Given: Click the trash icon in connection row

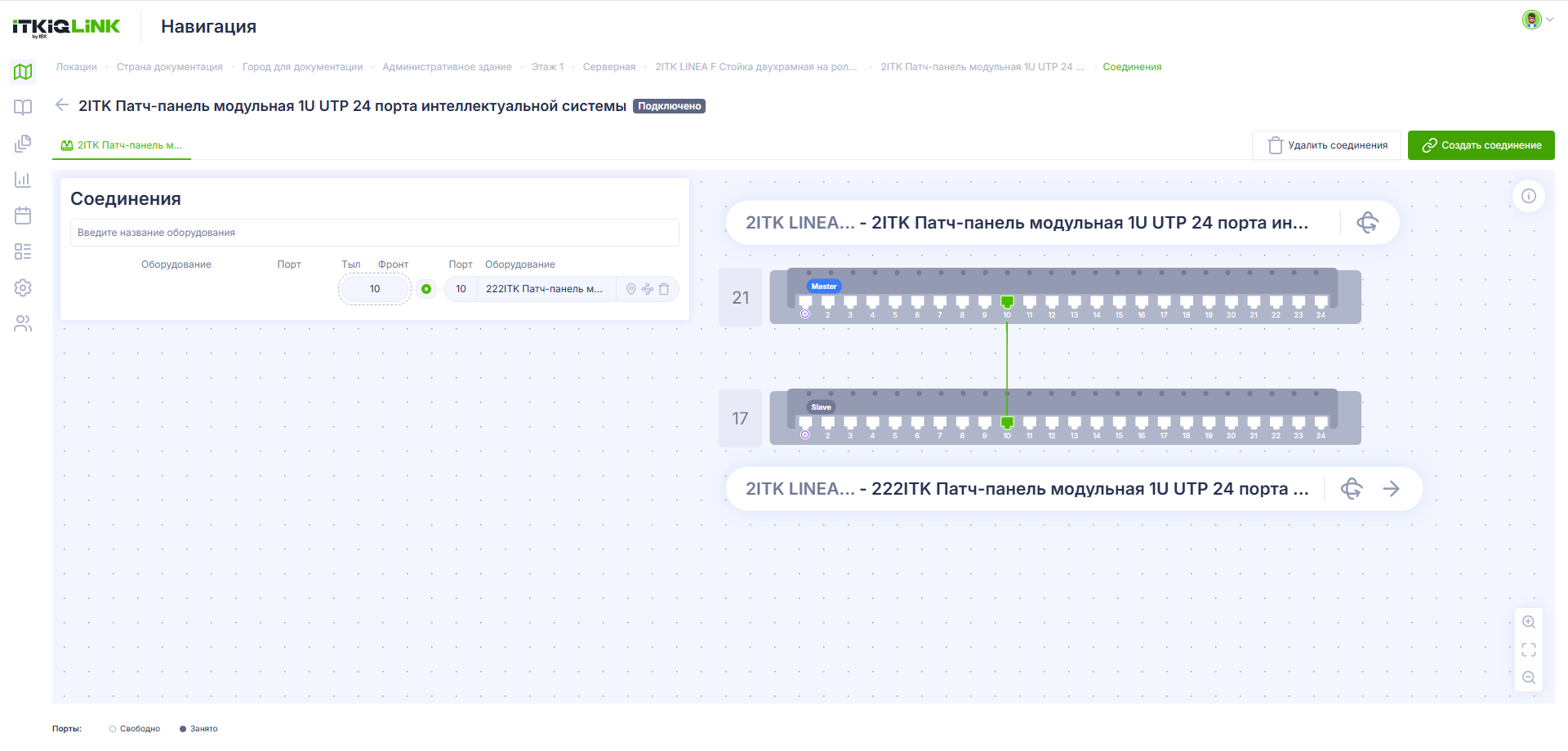Looking at the screenshot, I should [x=664, y=289].
